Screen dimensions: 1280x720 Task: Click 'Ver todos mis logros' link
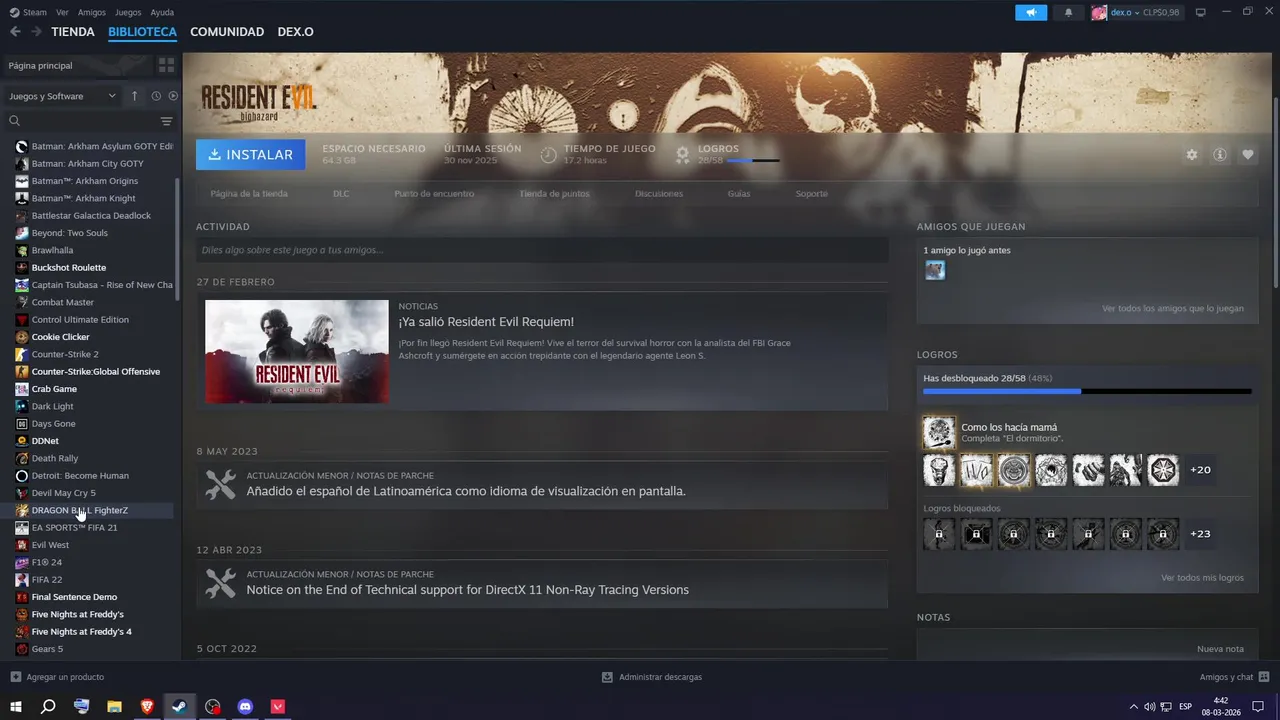(x=1202, y=578)
